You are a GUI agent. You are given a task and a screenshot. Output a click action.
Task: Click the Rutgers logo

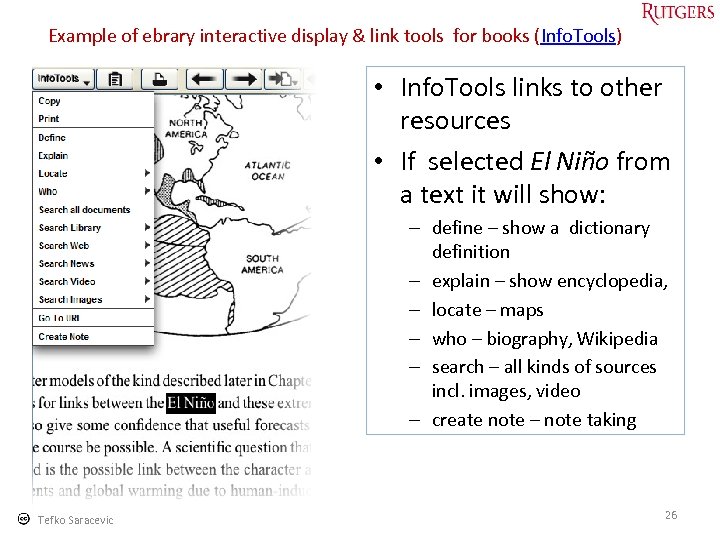tap(678, 12)
